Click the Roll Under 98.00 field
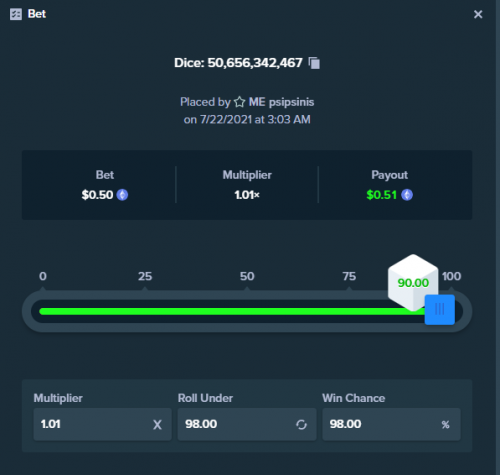This screenshot has height=475, width=500. click(x=247, y=424)
